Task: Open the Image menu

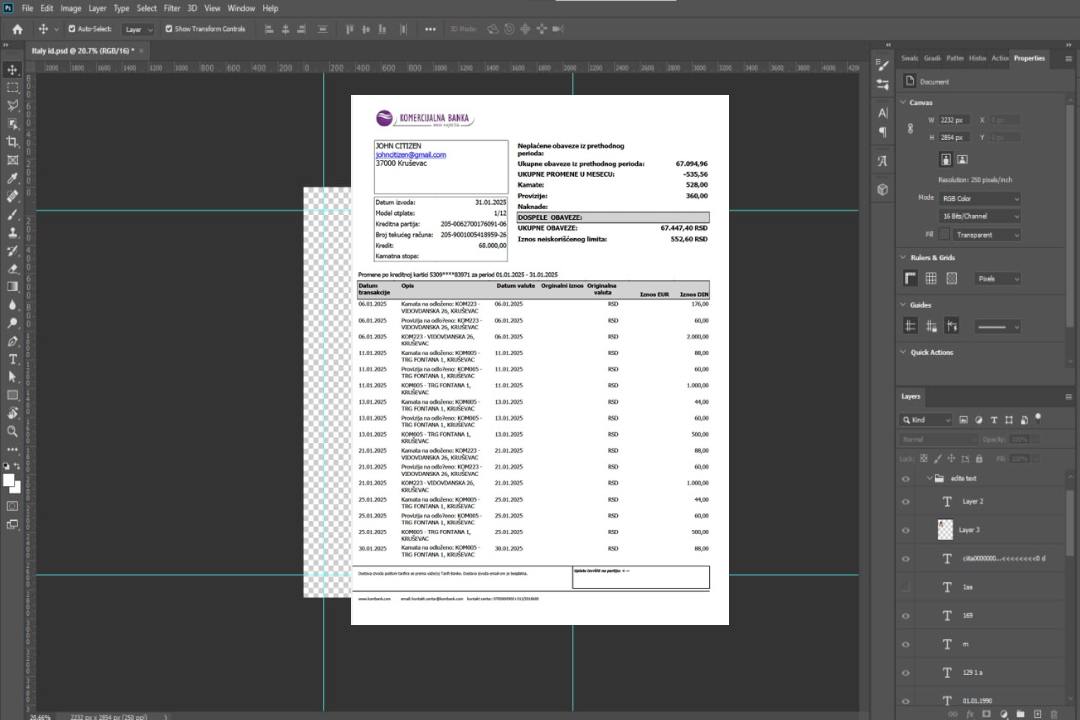Action: tap(70, 8)
